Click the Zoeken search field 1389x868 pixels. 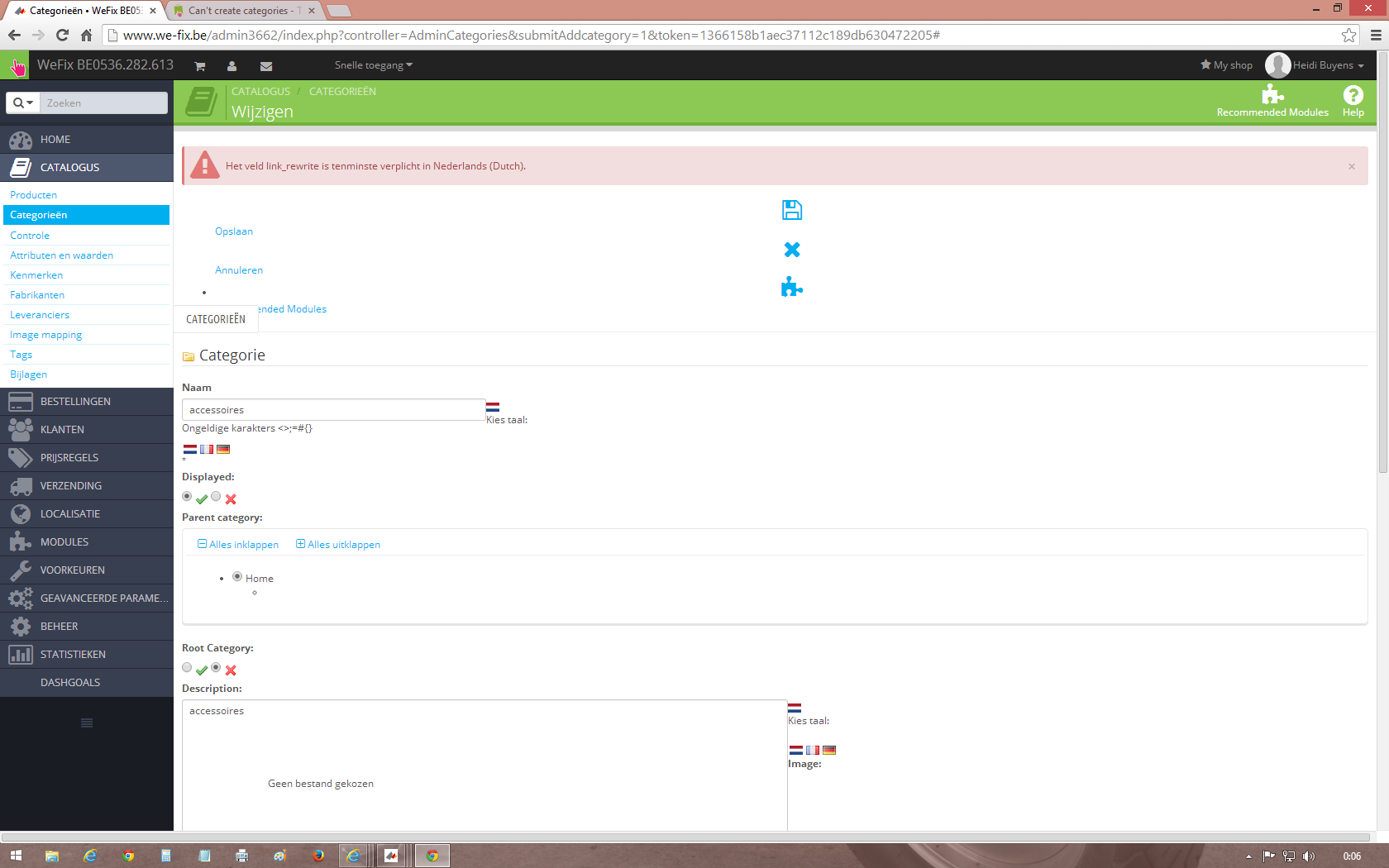[103, 103]
